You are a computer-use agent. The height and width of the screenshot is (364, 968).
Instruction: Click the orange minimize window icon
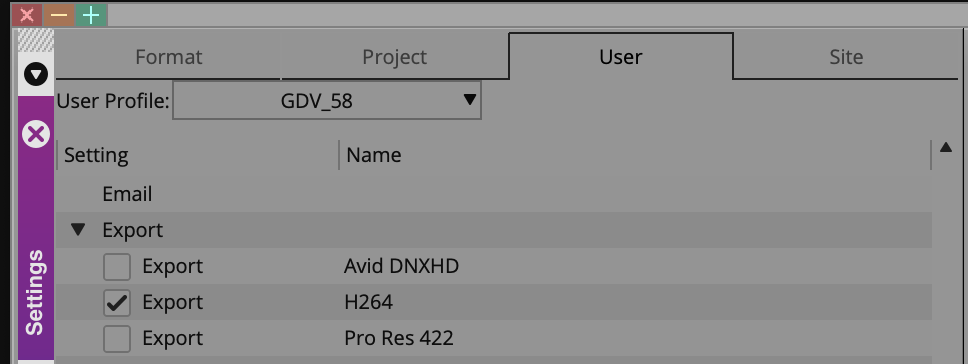59,15
